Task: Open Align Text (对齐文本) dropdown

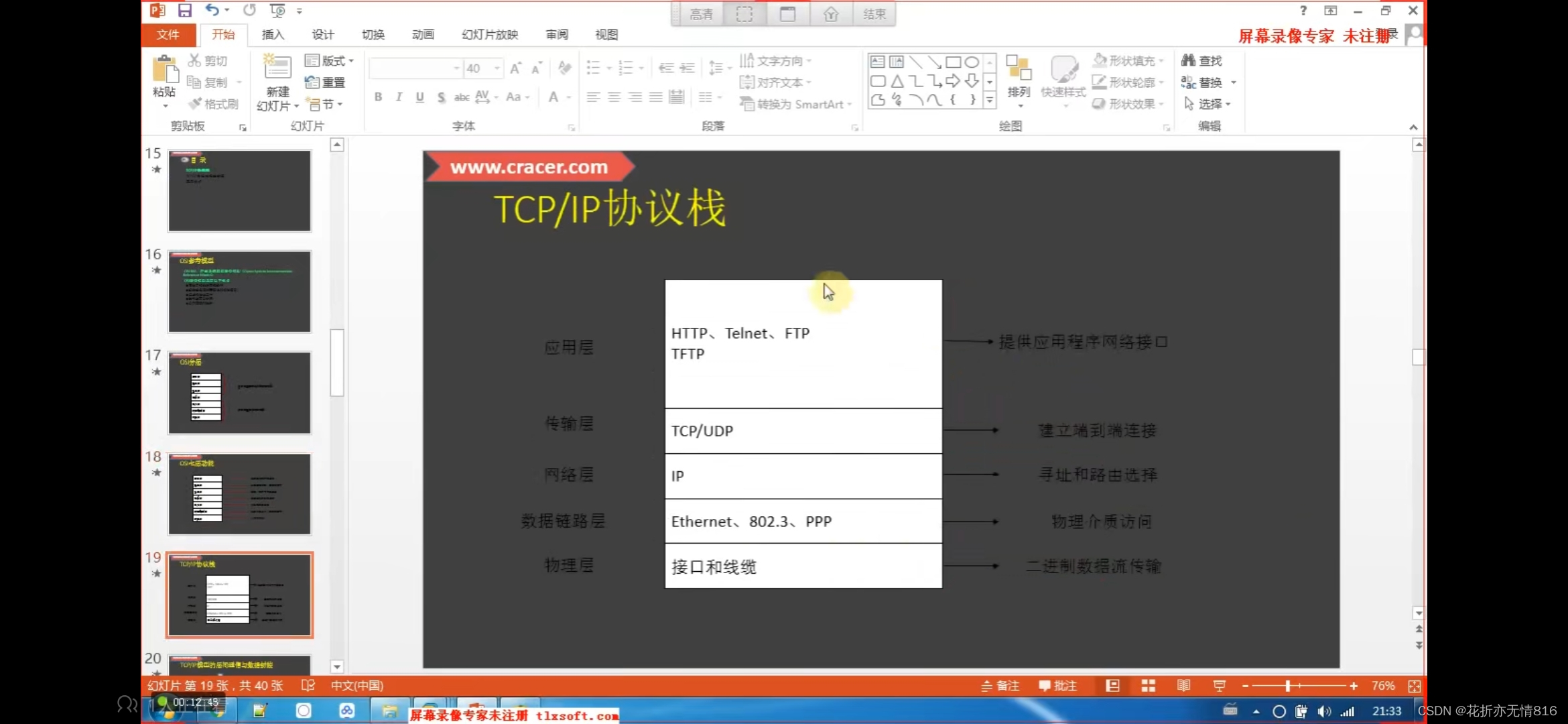Action: pos(776,82)
